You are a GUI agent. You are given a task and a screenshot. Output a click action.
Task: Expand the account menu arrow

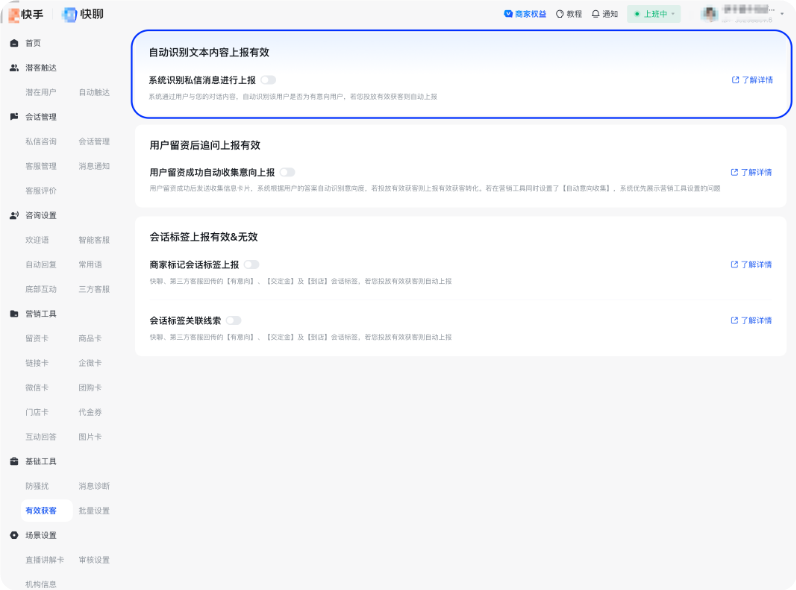click(782, 14)
